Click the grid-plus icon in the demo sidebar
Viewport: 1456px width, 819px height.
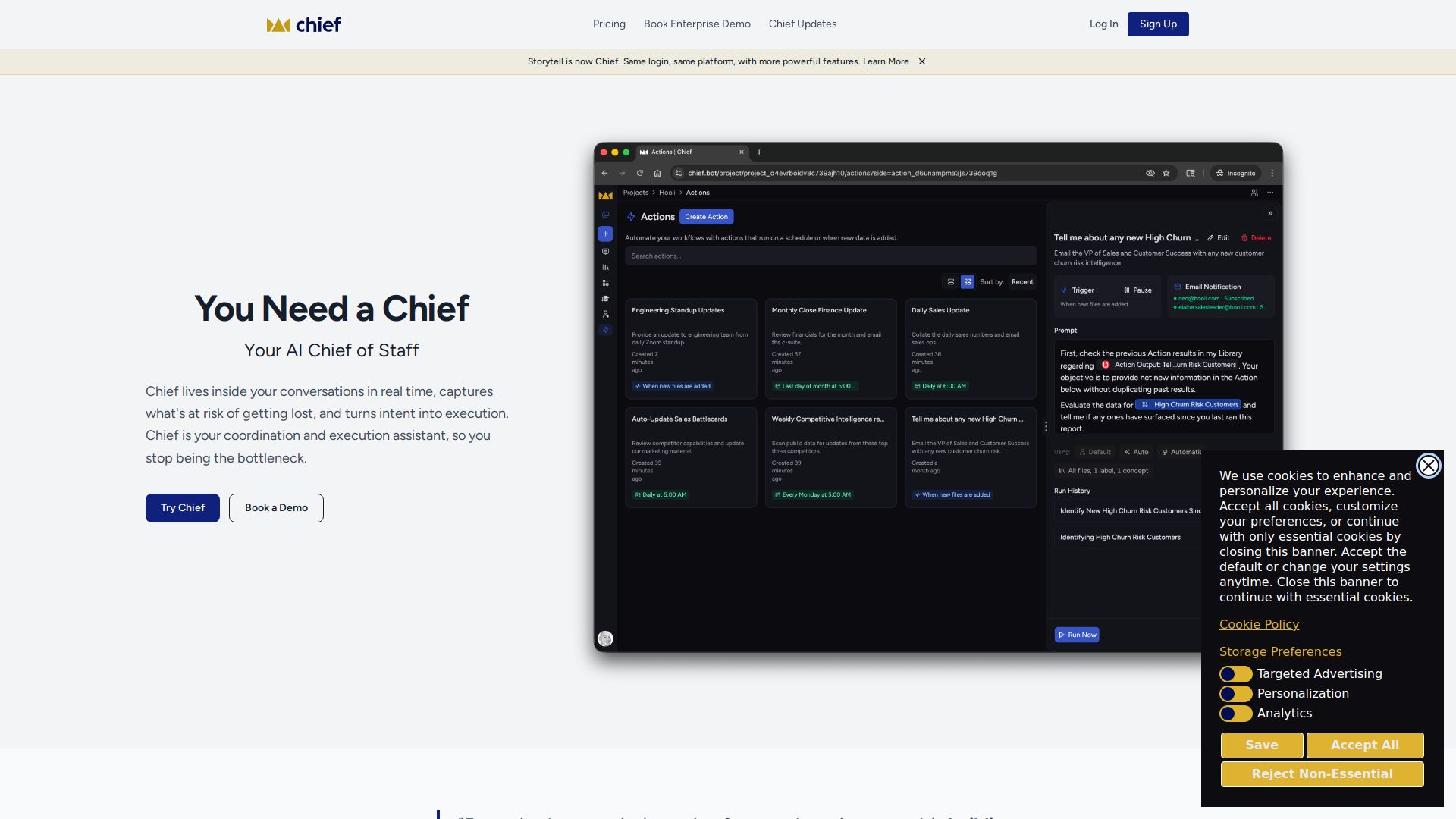tap(605, 283)
